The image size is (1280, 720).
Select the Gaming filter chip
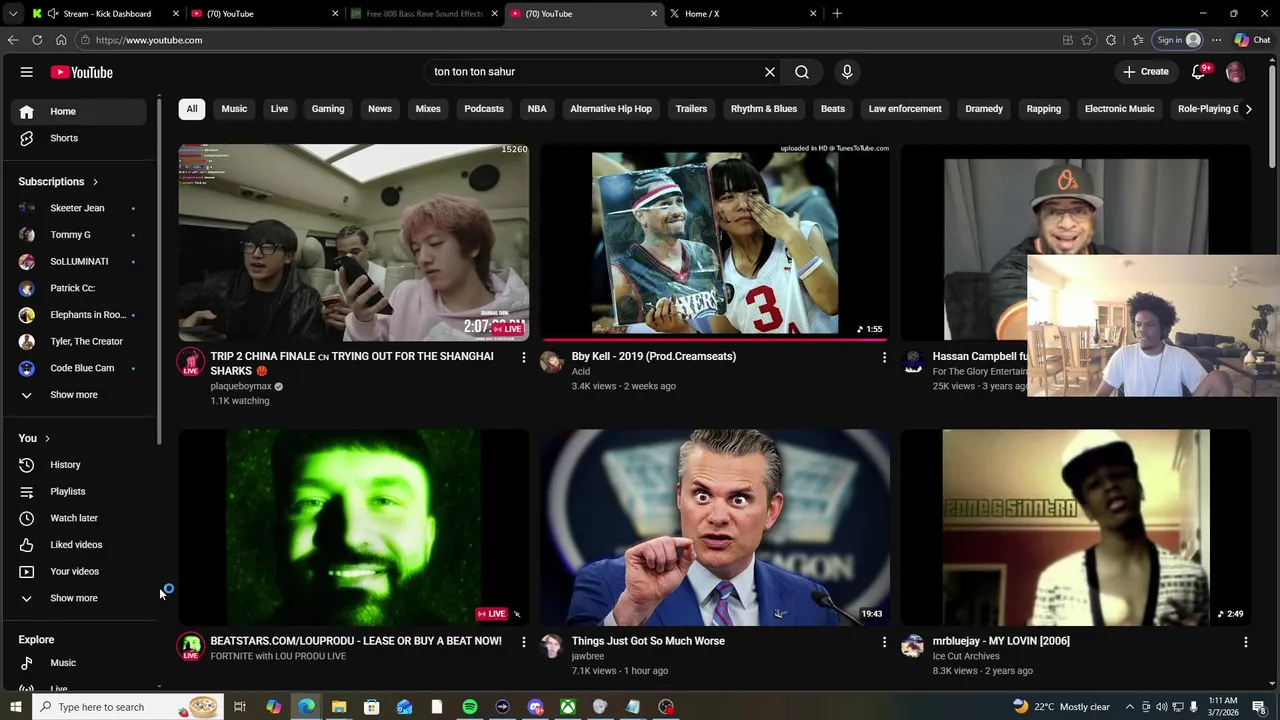(328, 109)
